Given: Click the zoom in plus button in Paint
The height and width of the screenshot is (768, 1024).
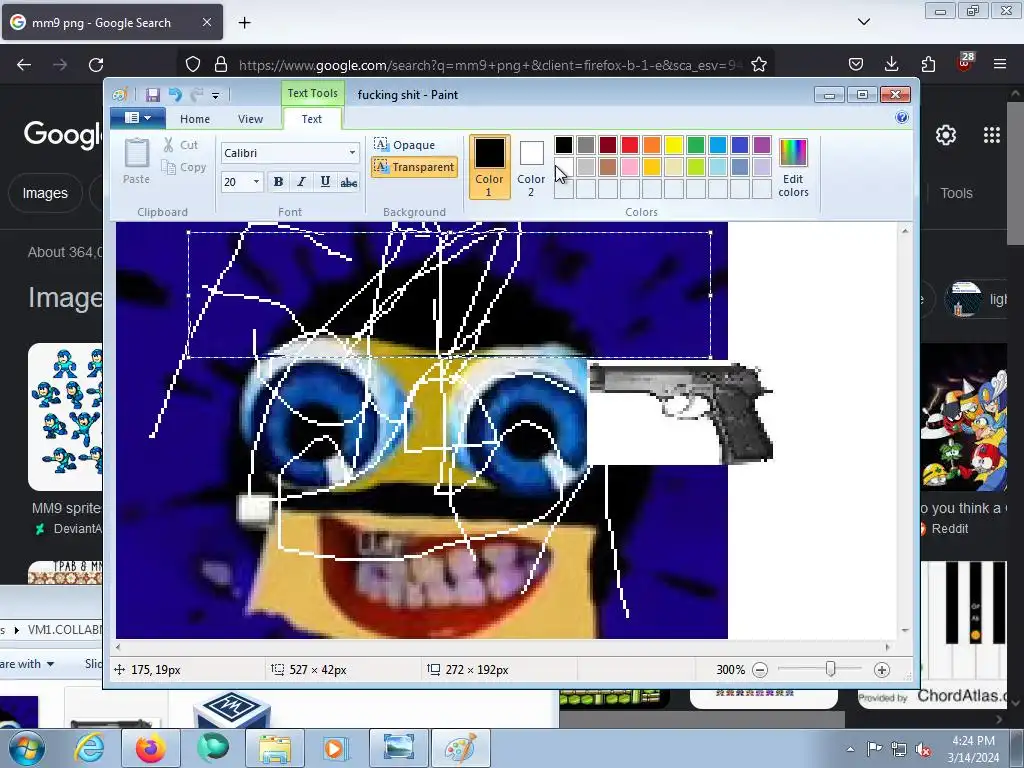Looking at the screenshot, I should (x=882, y=669).
